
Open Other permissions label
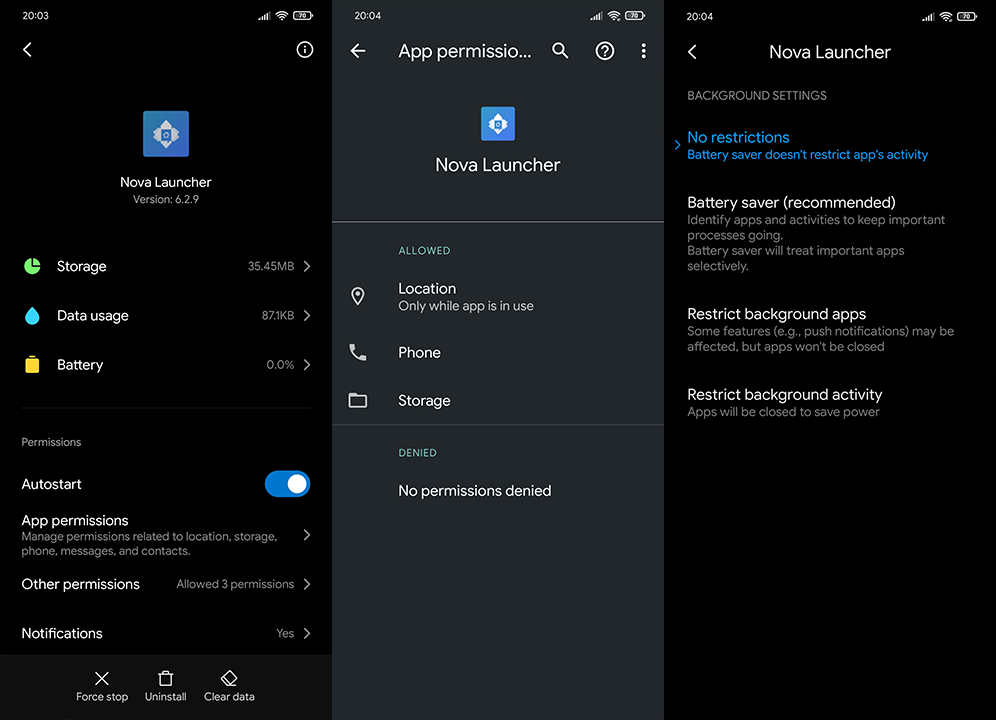81,584
